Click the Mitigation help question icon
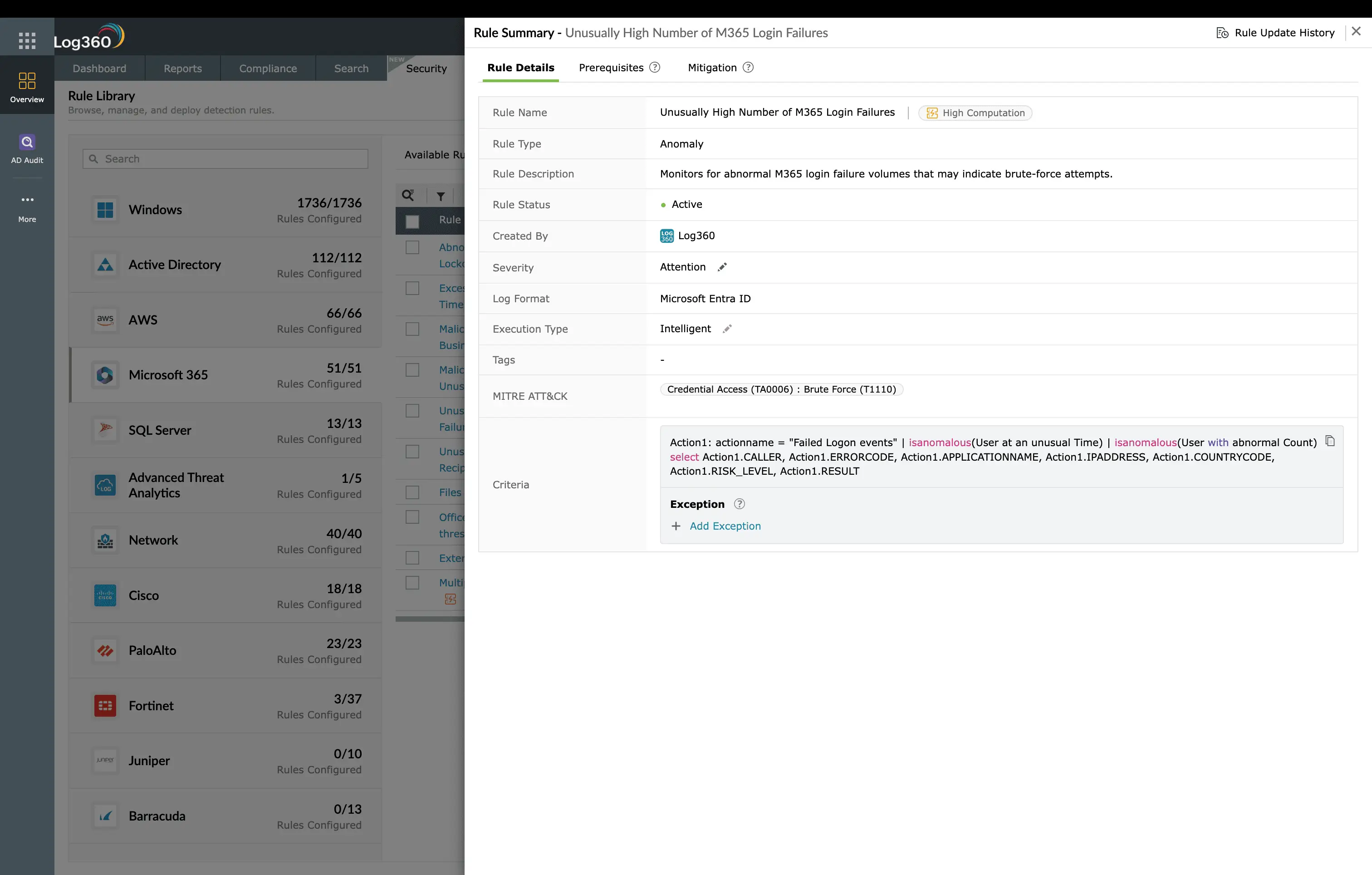Viewport: 1372px width, 875px height. pos(748,67)
